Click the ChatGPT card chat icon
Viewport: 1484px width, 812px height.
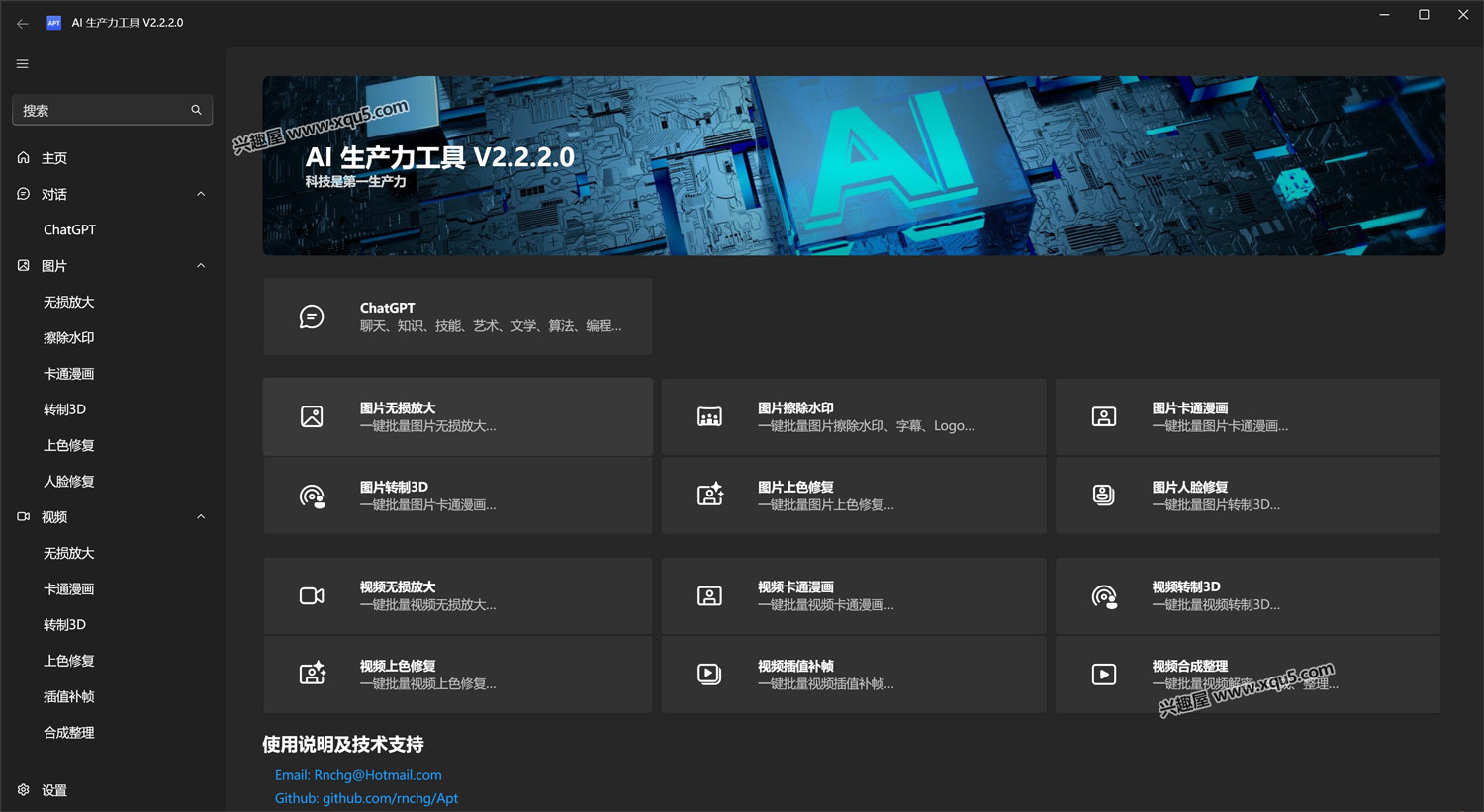[312, 316]
